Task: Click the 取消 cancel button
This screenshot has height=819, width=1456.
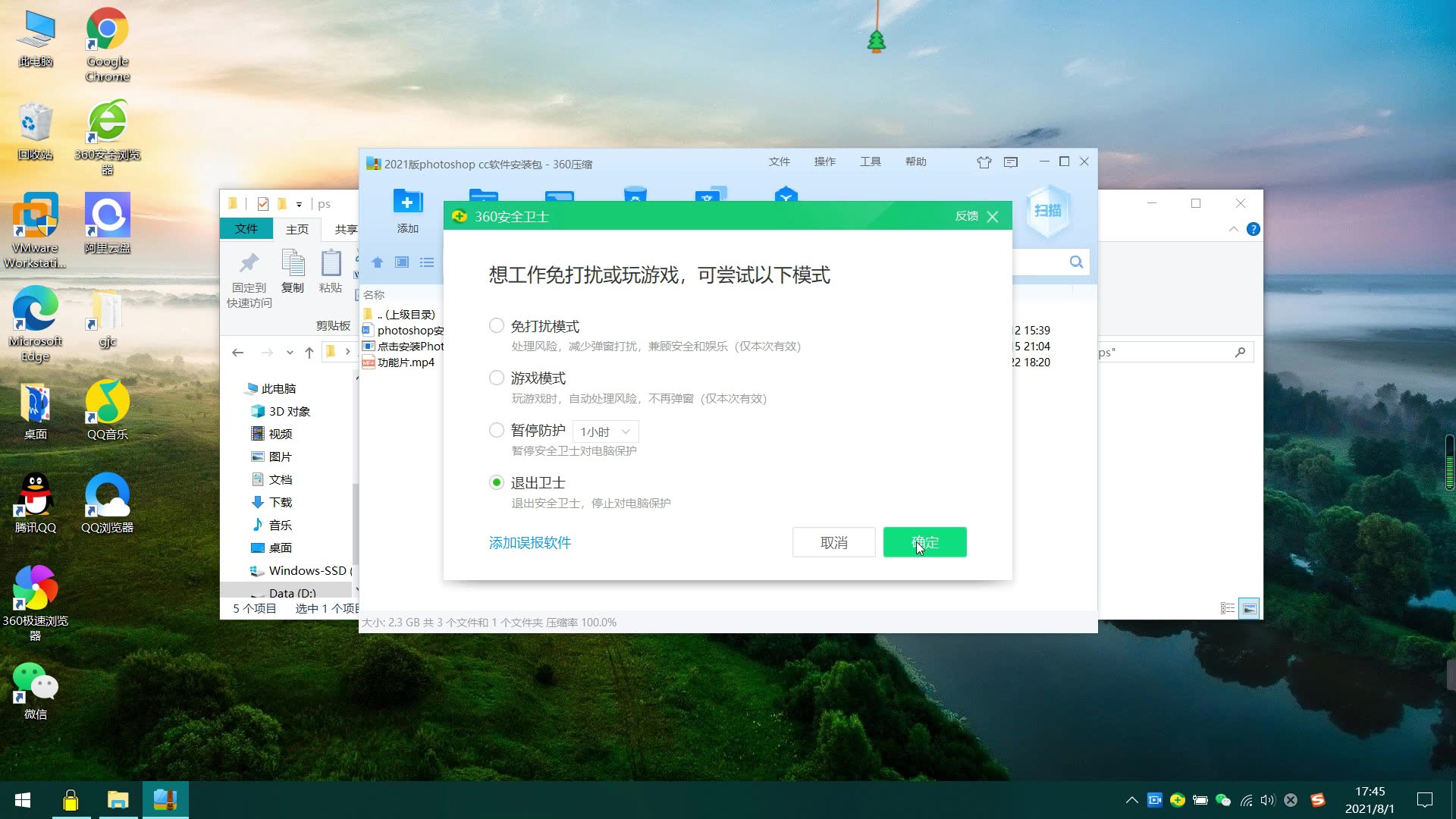Action: pos(833,542)
